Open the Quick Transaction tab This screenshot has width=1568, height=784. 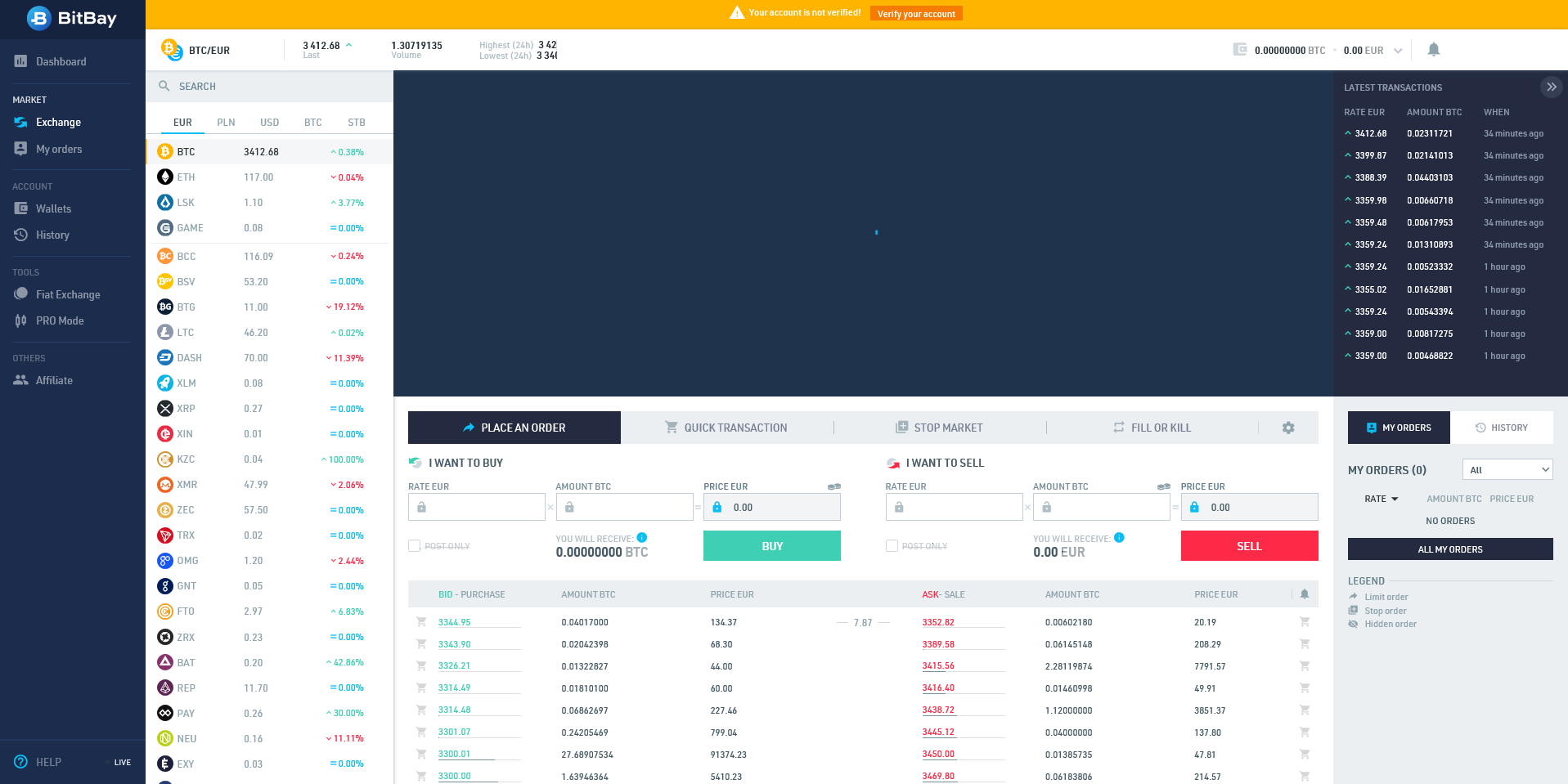coord(726,428)
